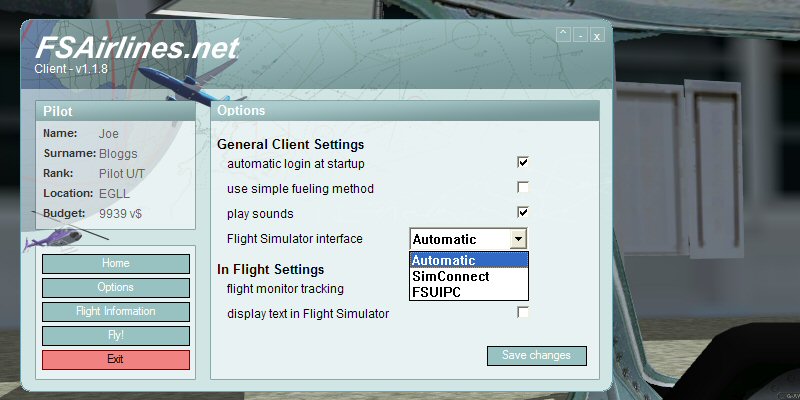Click the Flight Simulator interface dropdown arrow

click(518, 239)
